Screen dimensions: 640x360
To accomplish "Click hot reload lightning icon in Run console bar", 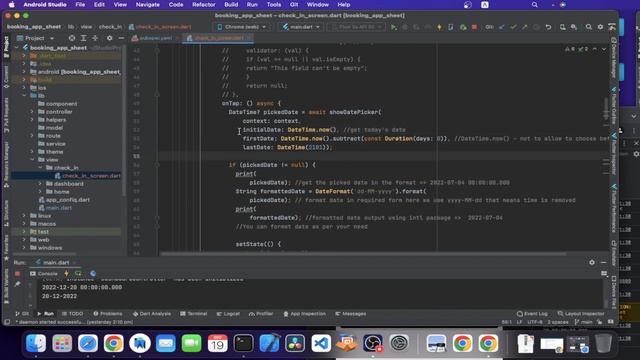I will tap(67, 273).
